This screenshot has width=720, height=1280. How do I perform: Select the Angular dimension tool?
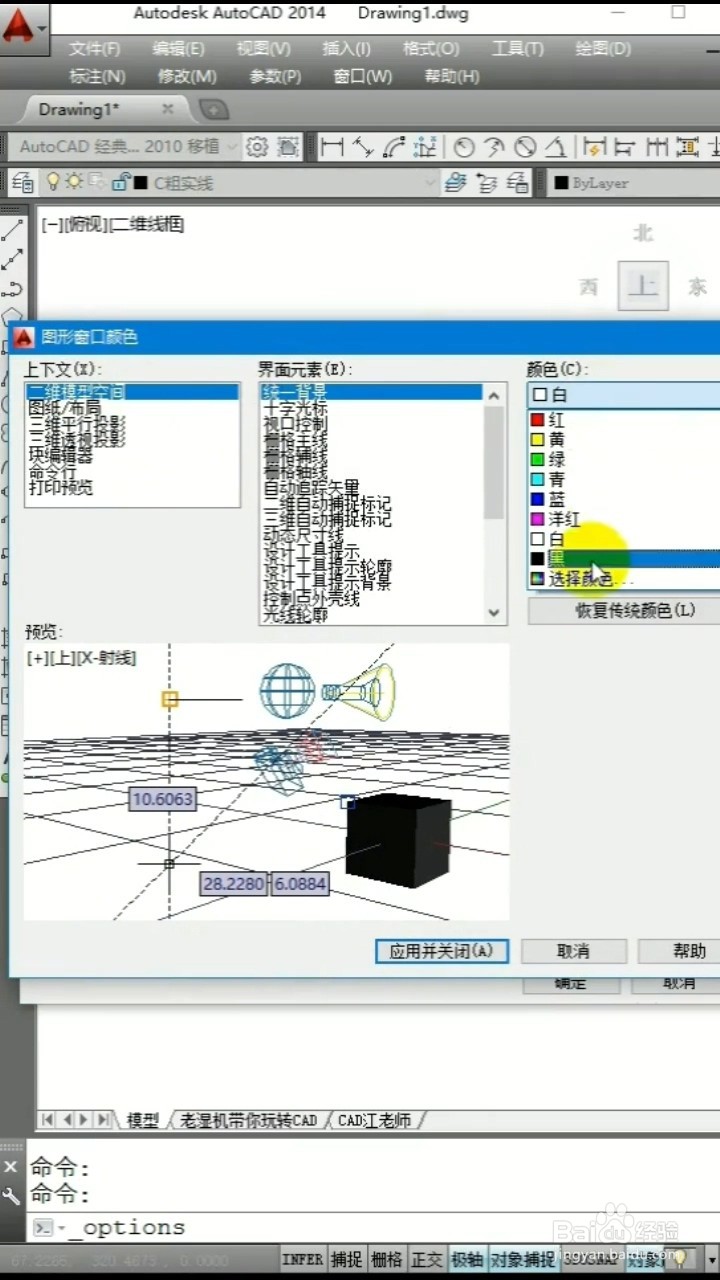pos(556,147)
